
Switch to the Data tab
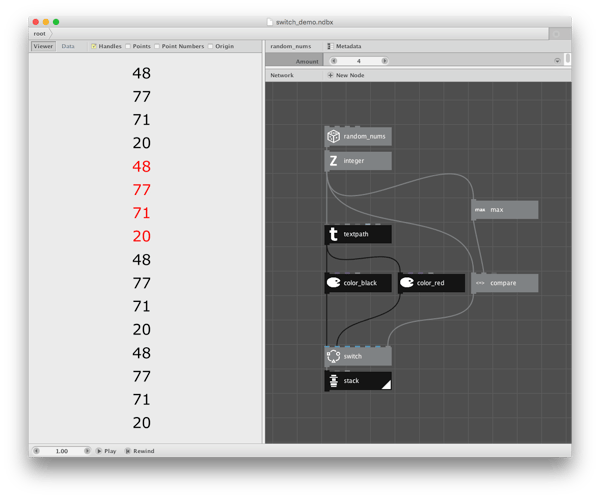coord(68,46)
